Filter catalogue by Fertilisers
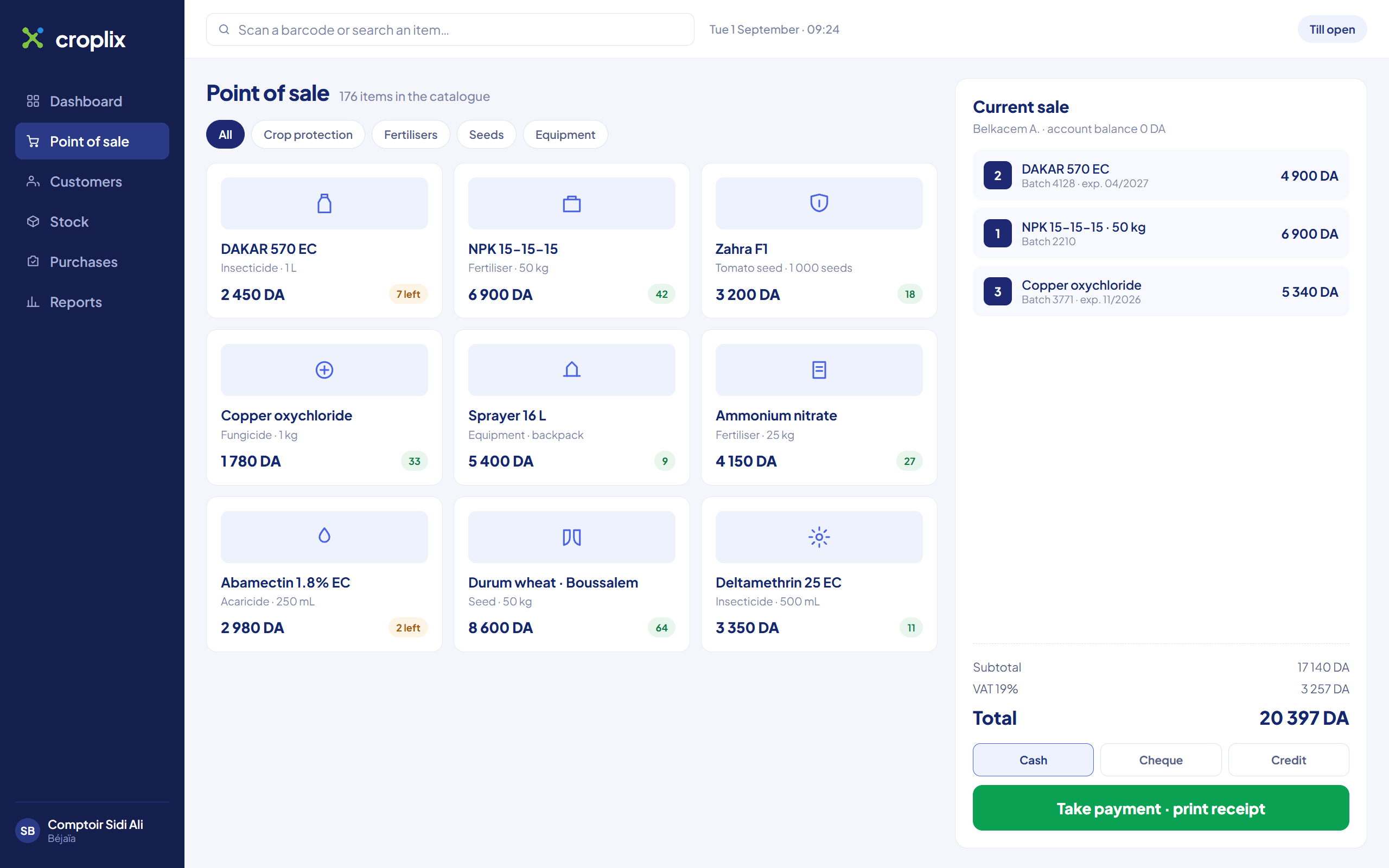The width and height of the screenshot is (1389, 868). tap(410, 135)
